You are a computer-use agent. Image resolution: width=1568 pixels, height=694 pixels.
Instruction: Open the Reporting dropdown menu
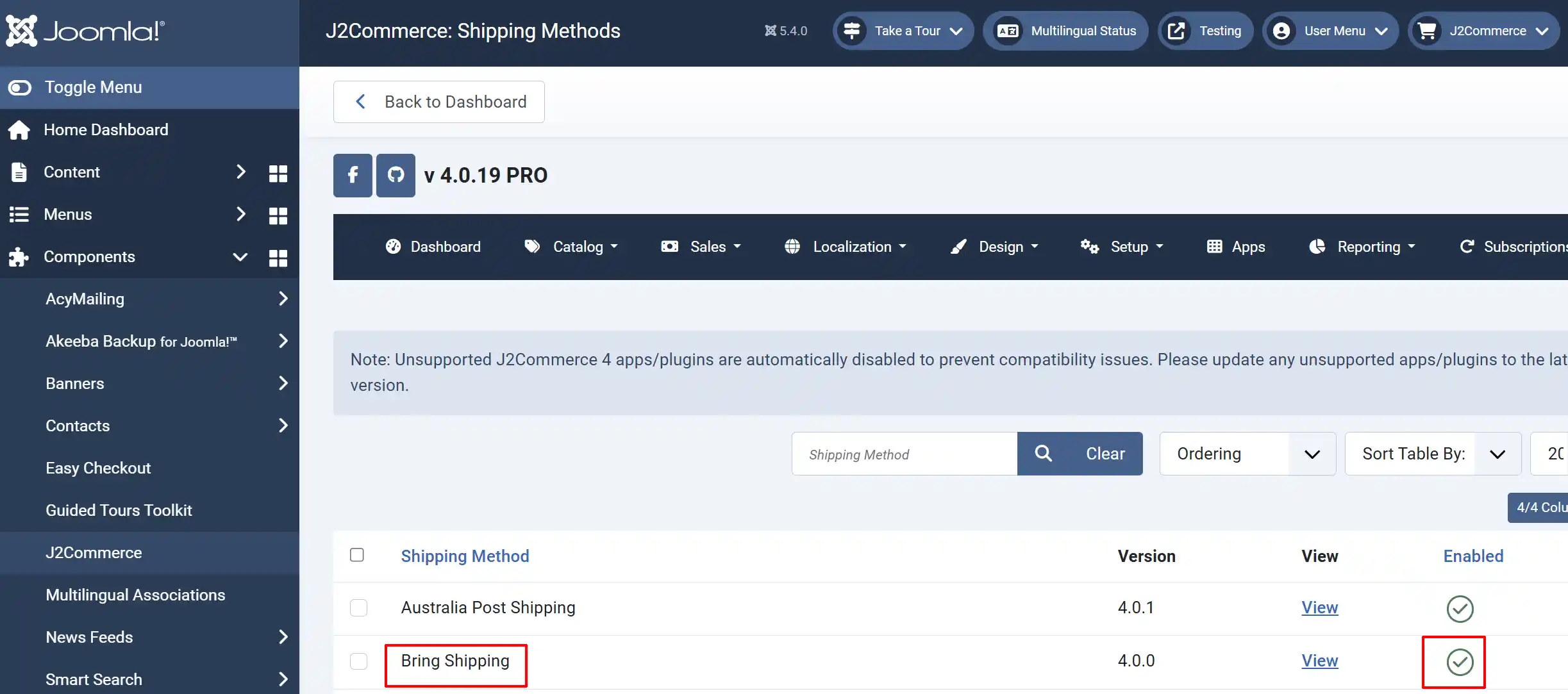1362,247
